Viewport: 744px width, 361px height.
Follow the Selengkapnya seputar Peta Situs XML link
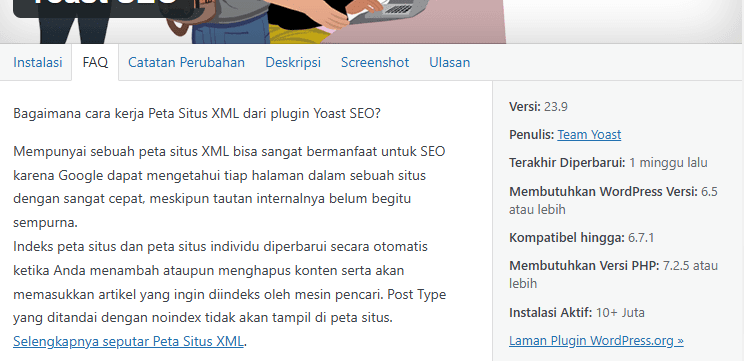128,341
